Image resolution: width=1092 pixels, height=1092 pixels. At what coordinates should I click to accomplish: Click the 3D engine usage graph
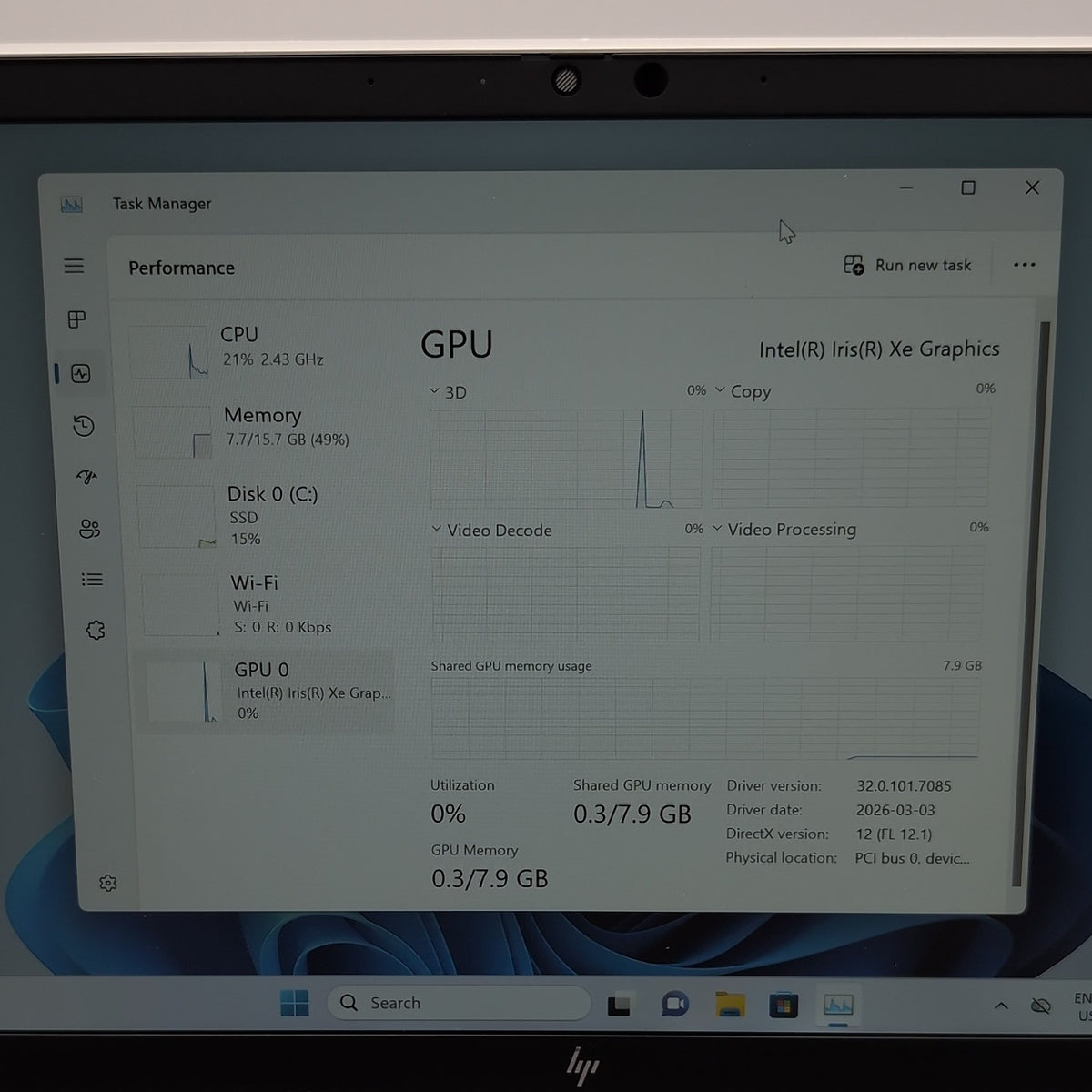click(566, 459)
